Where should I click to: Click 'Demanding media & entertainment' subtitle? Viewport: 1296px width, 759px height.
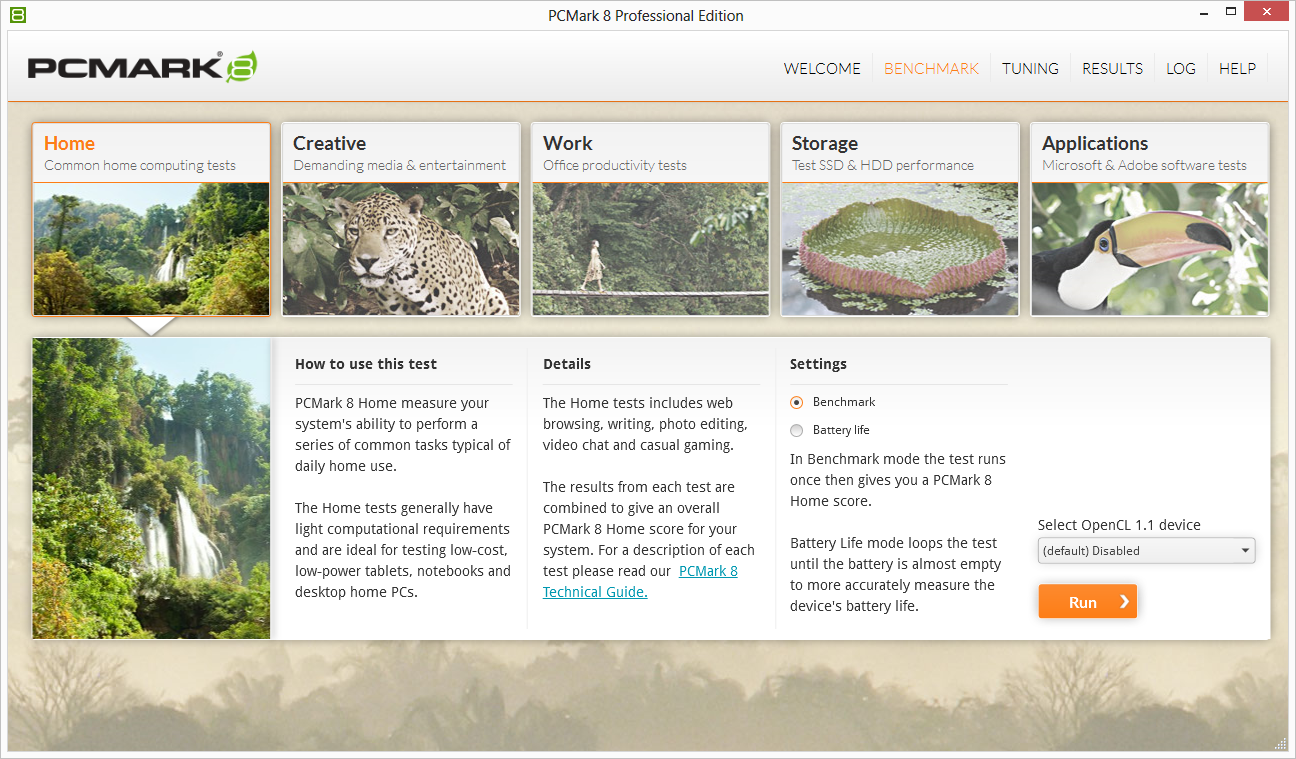pos(400,165)
